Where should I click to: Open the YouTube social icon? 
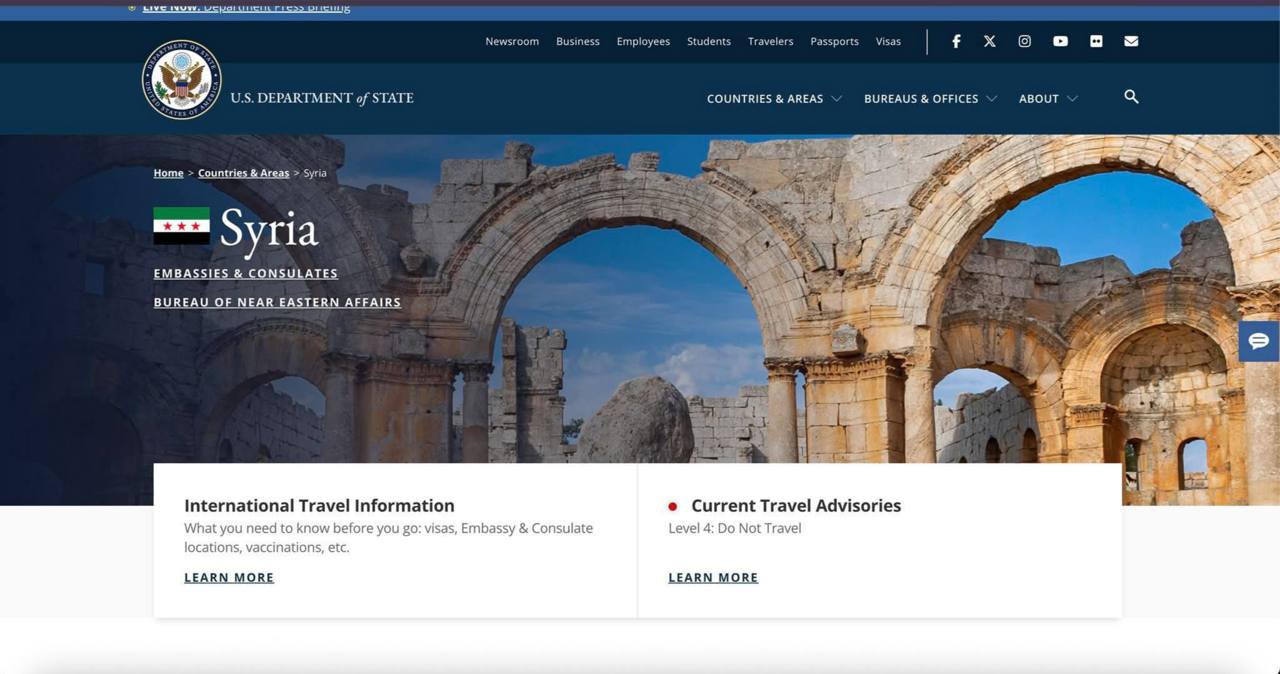coord(1060,41)
